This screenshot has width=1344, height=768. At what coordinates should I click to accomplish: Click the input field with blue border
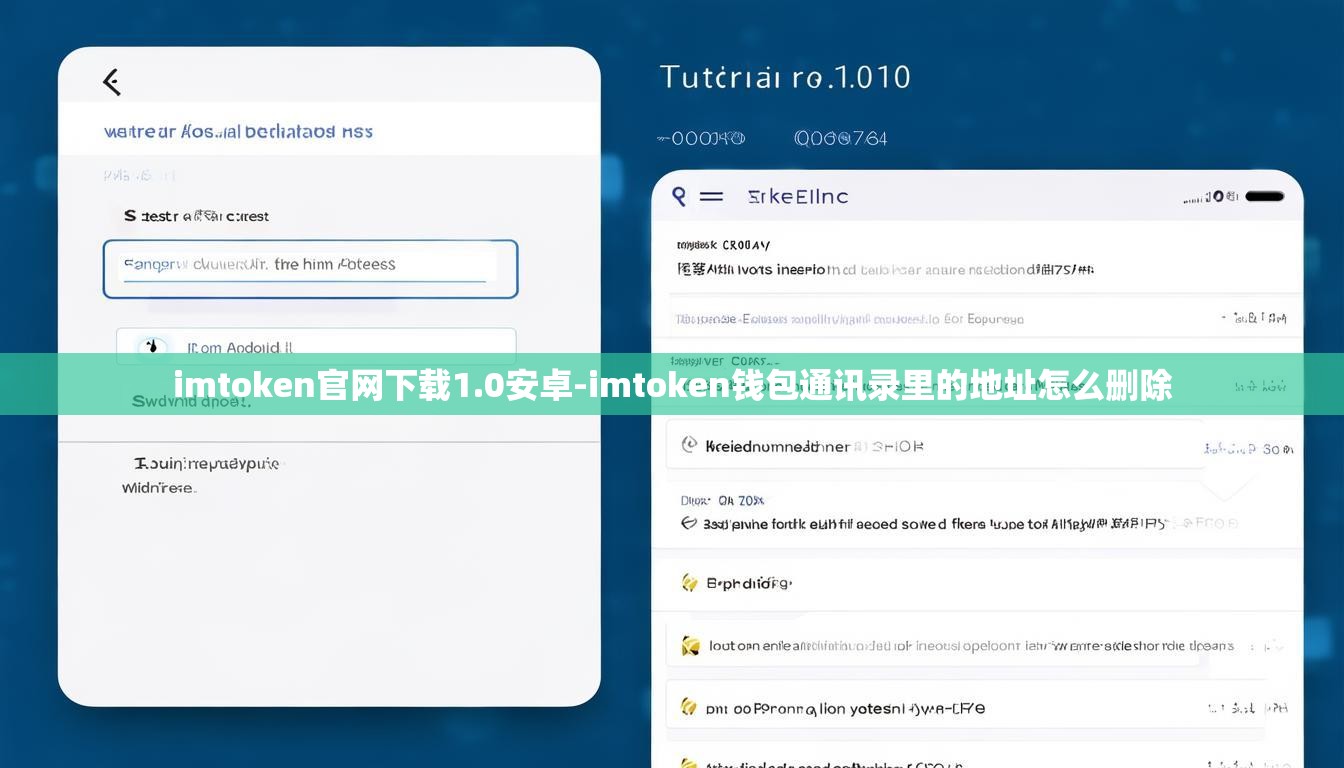tap(310, 269)
